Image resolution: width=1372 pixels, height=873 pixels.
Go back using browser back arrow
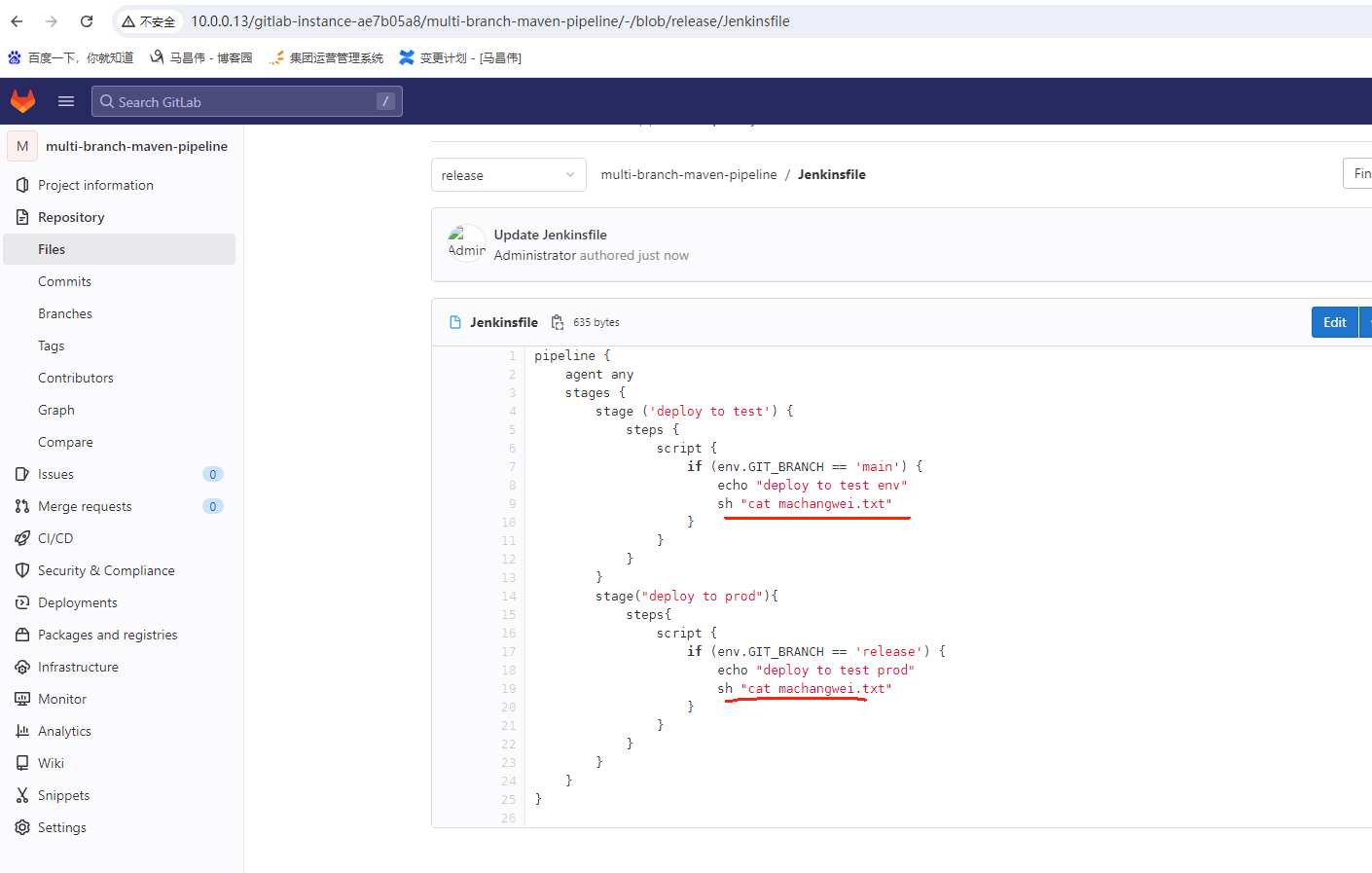tap(18, 21)
